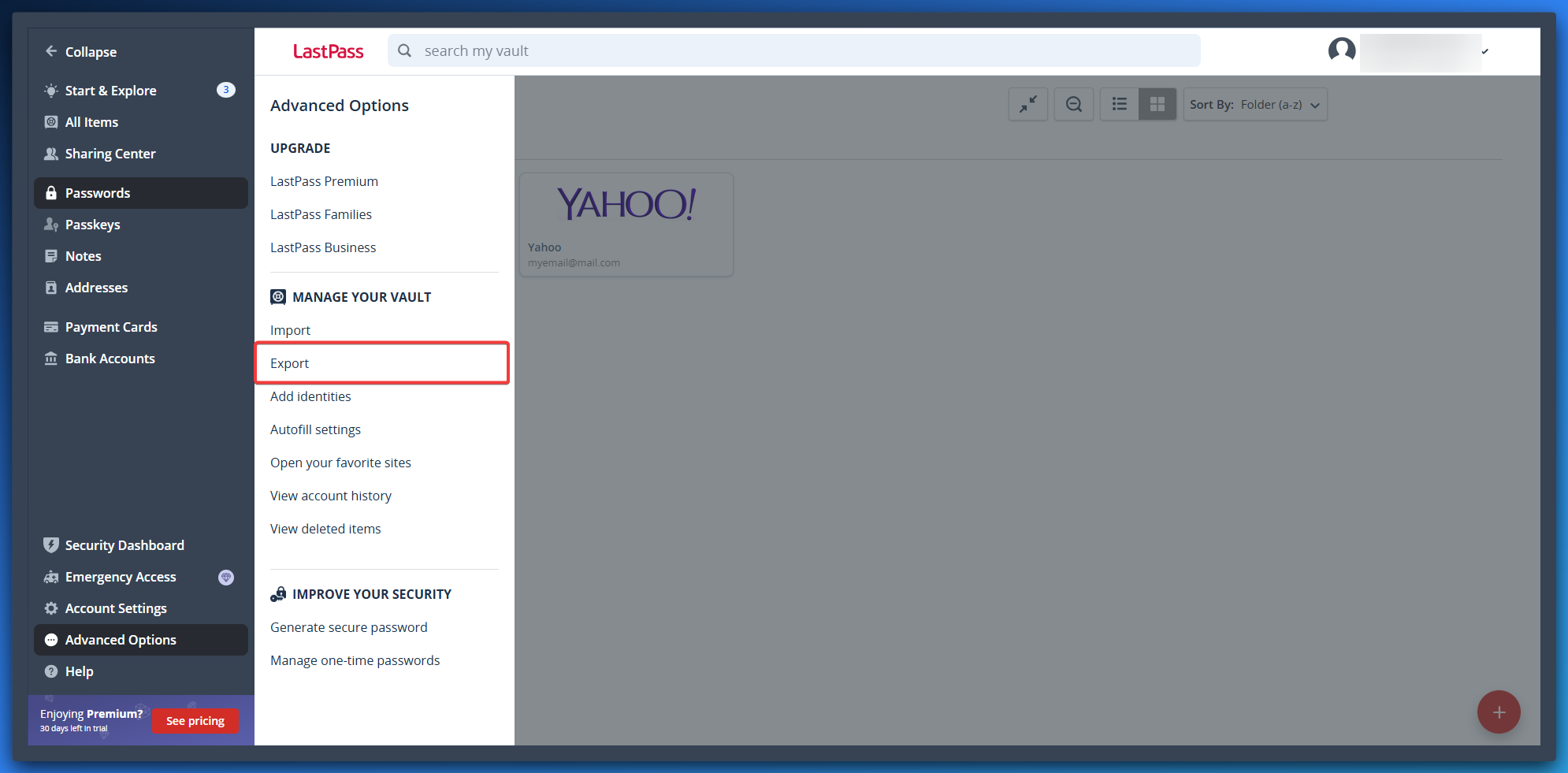The width and height of the screenshot is (1568, 773).
Task: Open the Sort By folder dropdown
Action: click(x=1254, y=105)
